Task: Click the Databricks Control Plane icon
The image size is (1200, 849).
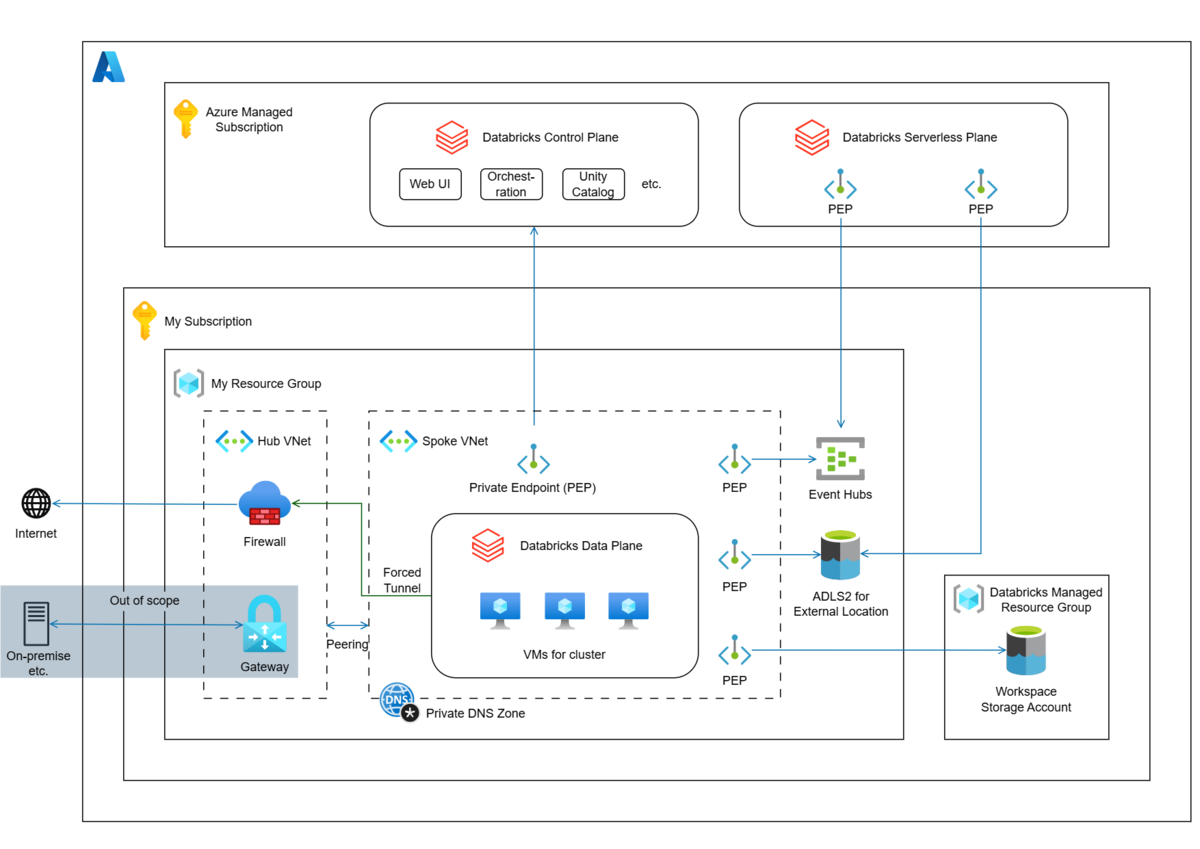Action: pos(451,137)
